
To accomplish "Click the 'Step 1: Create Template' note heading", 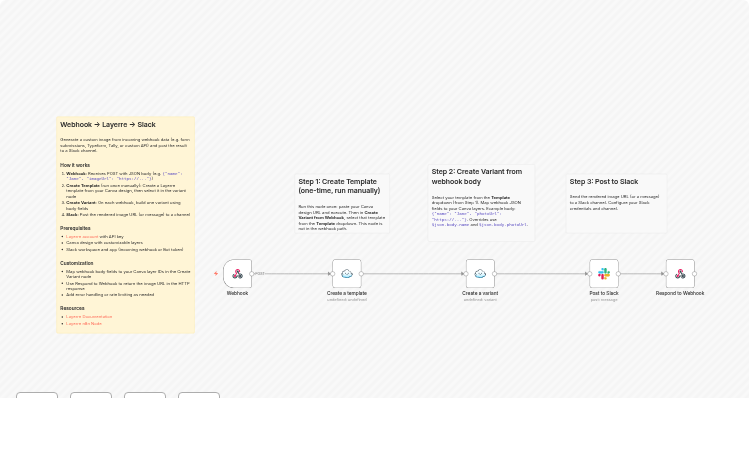I will click(x=339, y=186).
